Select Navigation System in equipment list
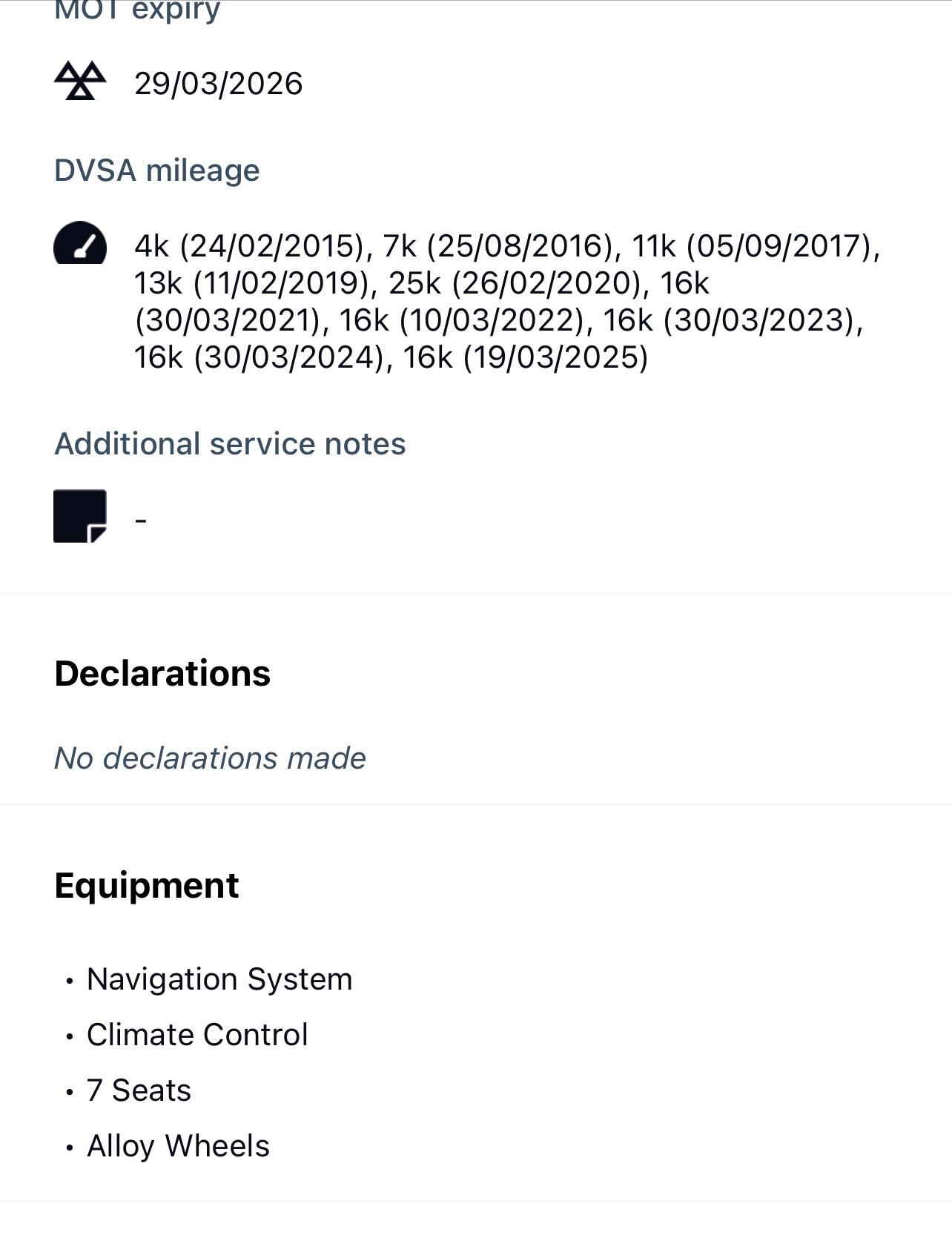This screenshot has width=952, height=1235. tap(219, 979)
